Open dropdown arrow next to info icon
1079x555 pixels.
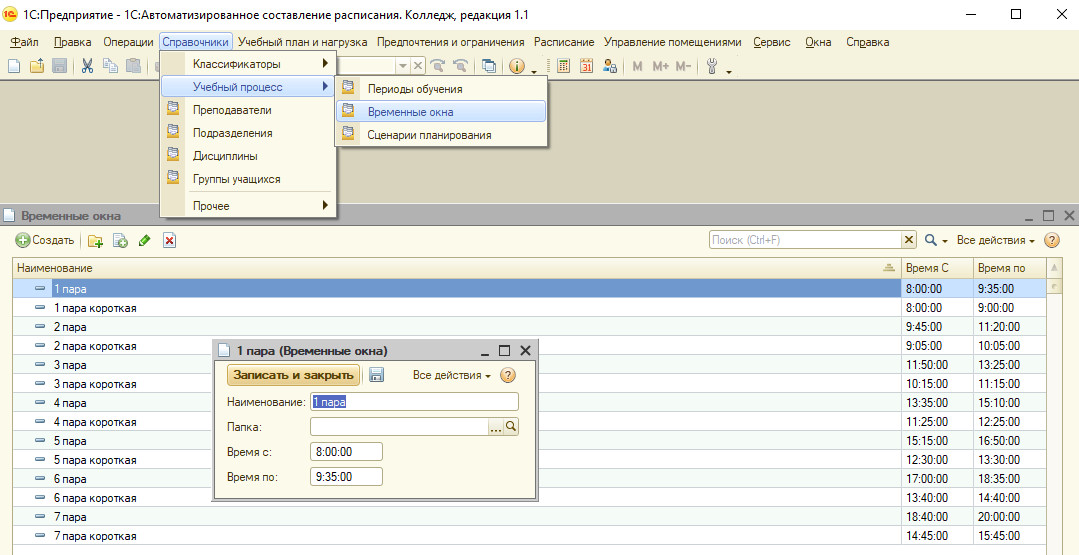pos(533,70)
